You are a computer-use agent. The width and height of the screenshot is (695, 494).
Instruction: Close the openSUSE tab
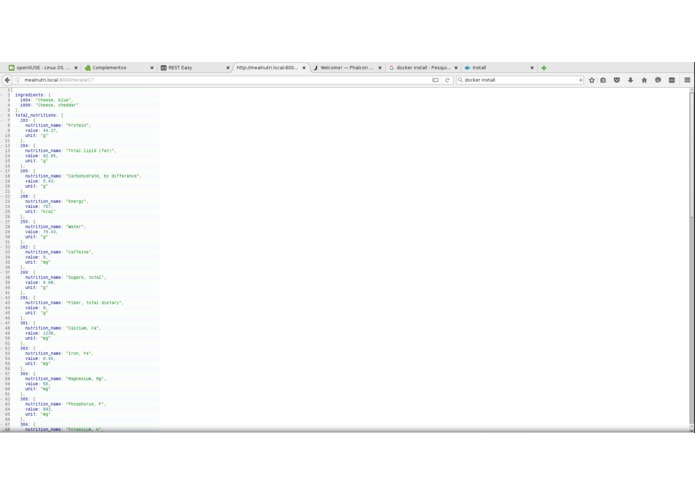pyautogui.click(x=76, y=68)
